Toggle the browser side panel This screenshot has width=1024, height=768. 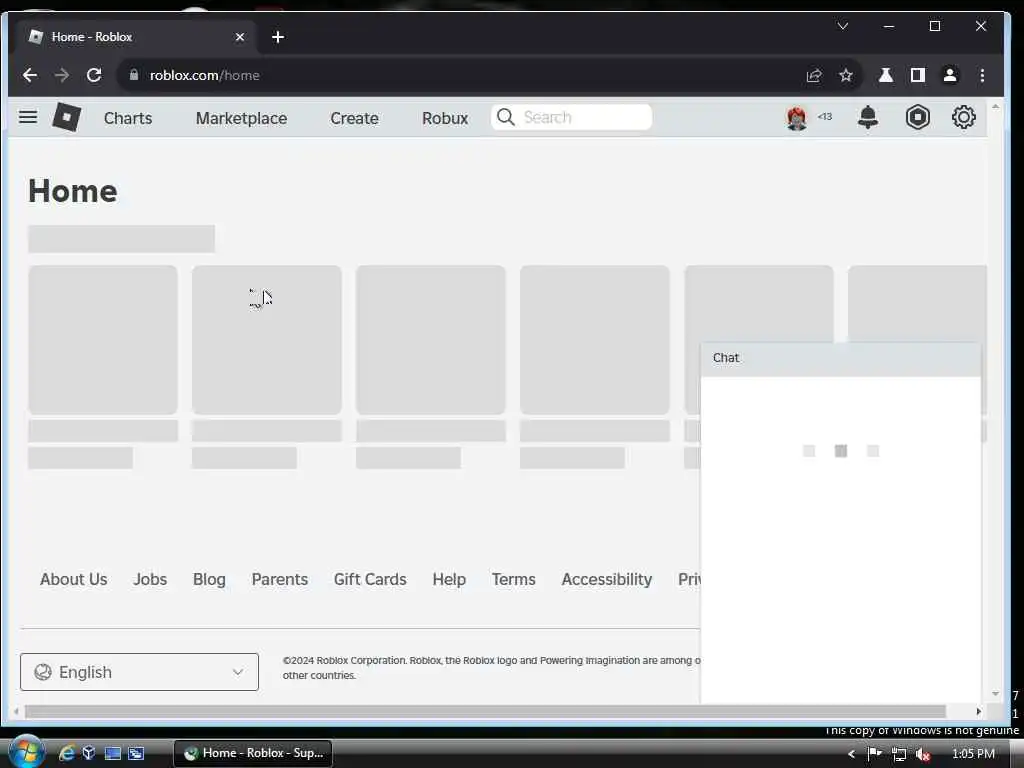coord(918,75)
